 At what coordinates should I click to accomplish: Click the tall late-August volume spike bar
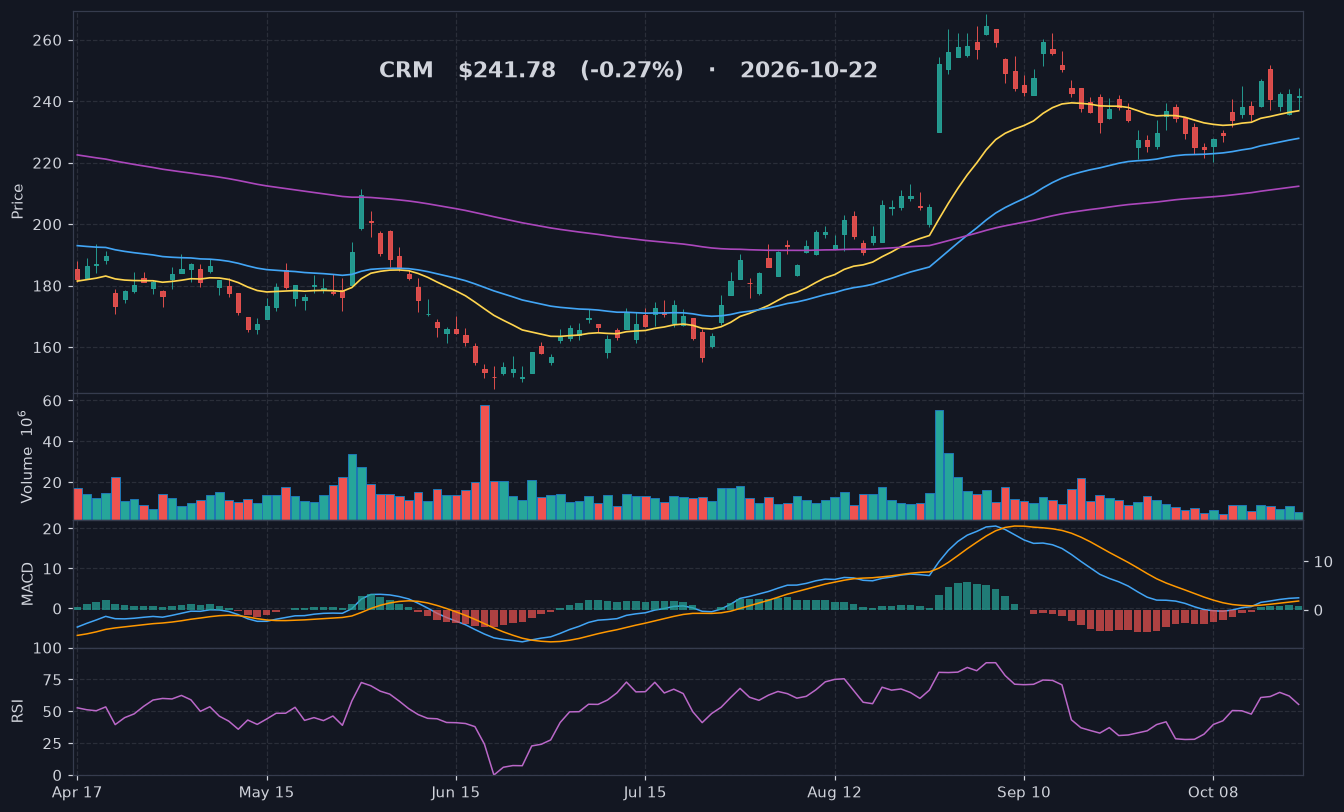(x=939, y=465)
